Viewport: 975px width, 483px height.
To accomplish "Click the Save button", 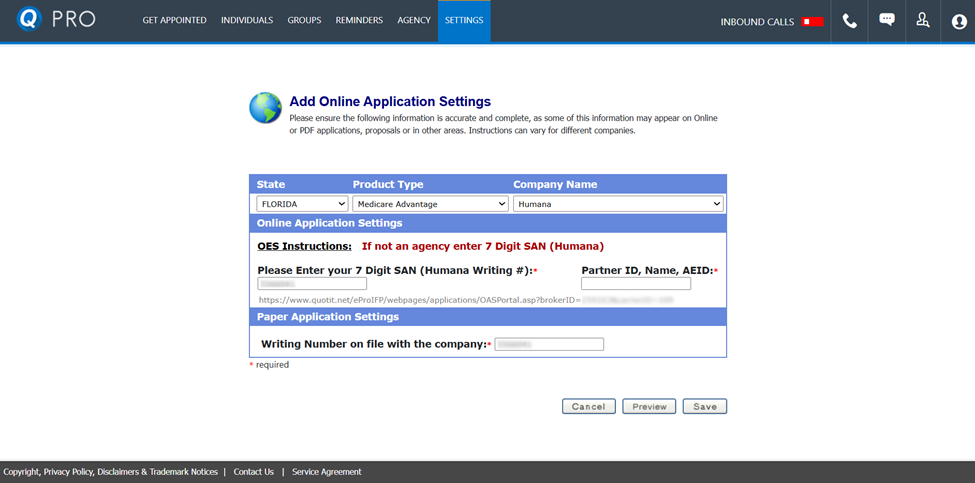I will 705,407.
